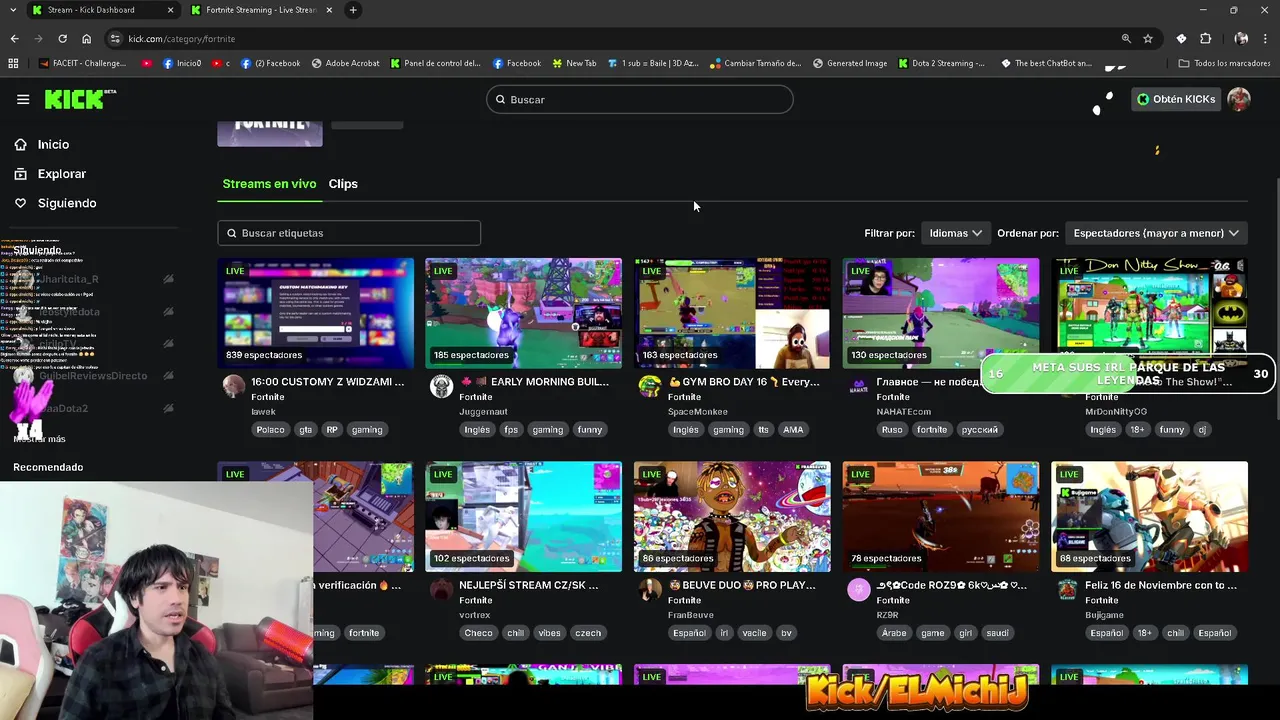
Task: Select the Árabe tag
Action: point(894,633)
